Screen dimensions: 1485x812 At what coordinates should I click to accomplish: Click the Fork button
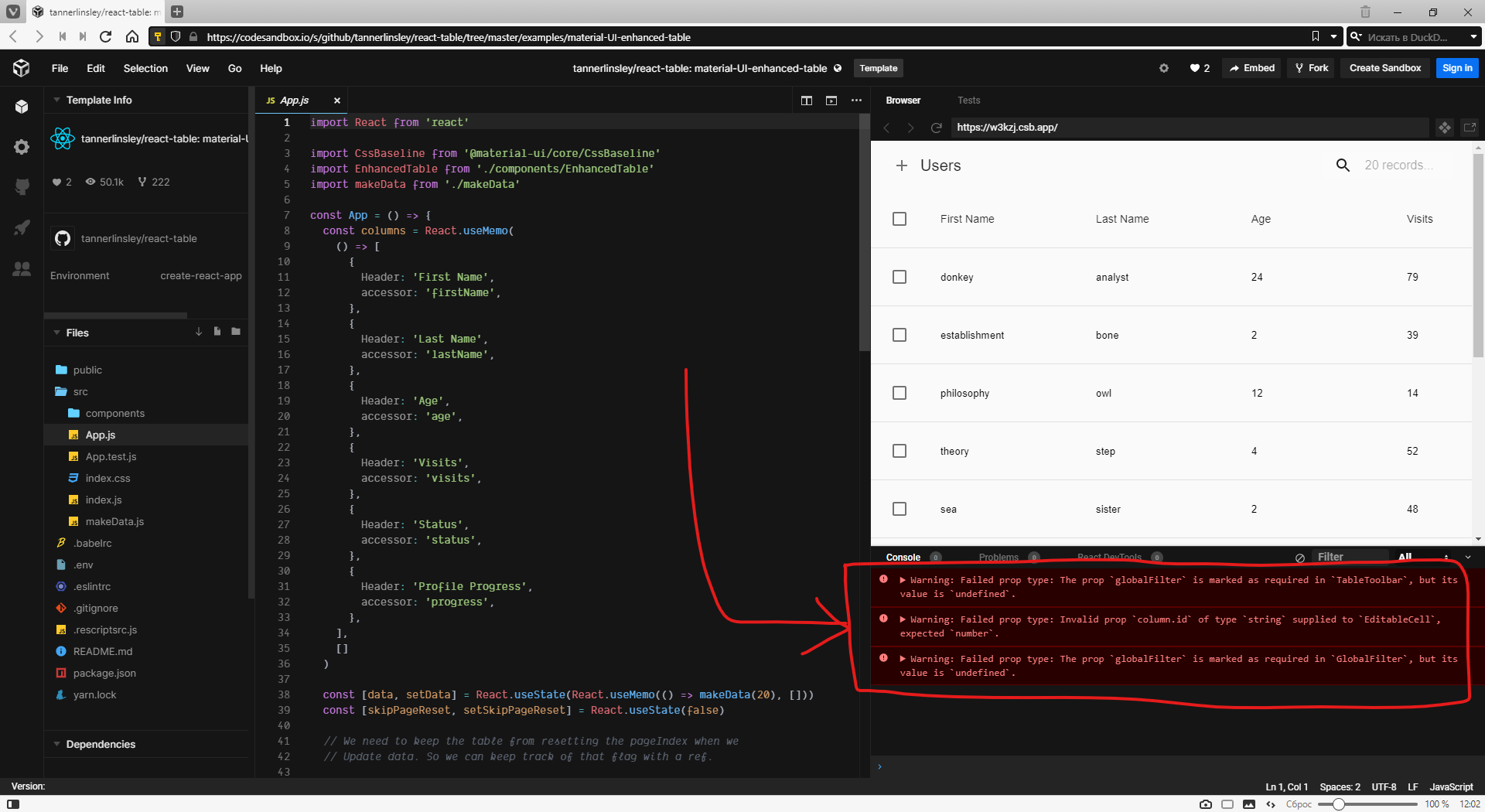(1310, 68)
